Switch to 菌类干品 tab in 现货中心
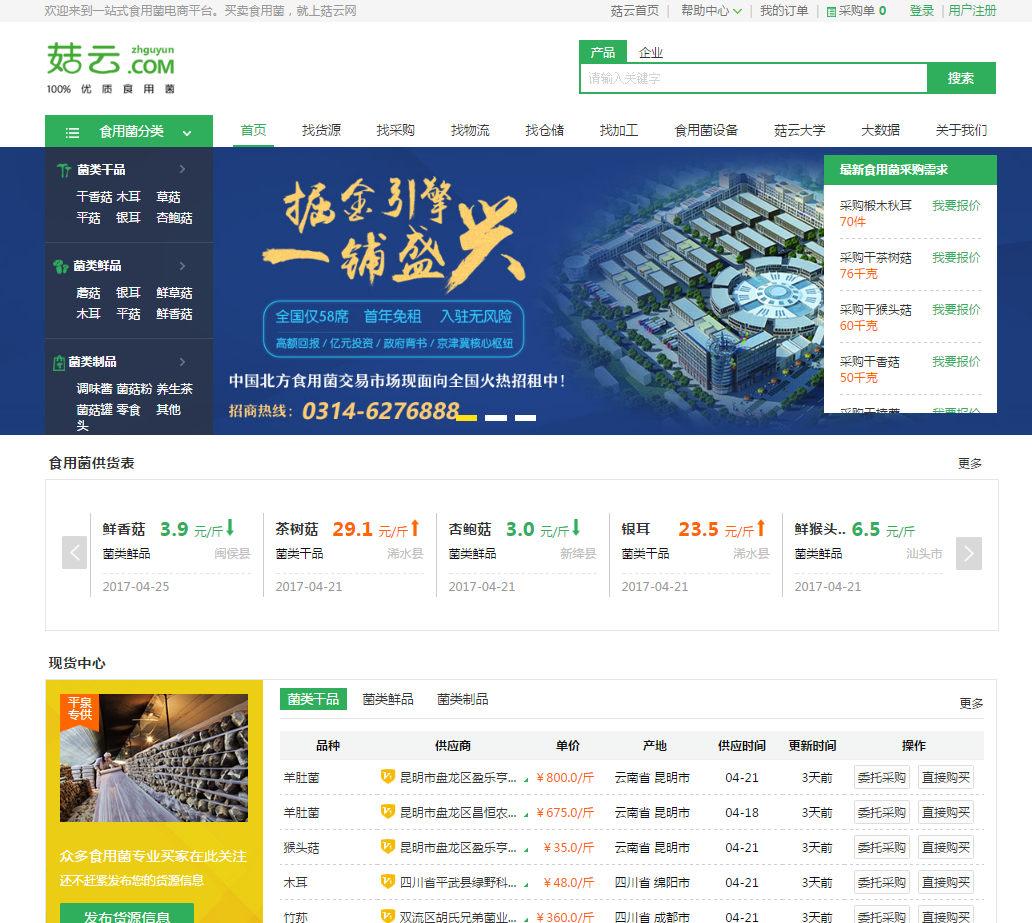1032x923 pixels. 313,699
